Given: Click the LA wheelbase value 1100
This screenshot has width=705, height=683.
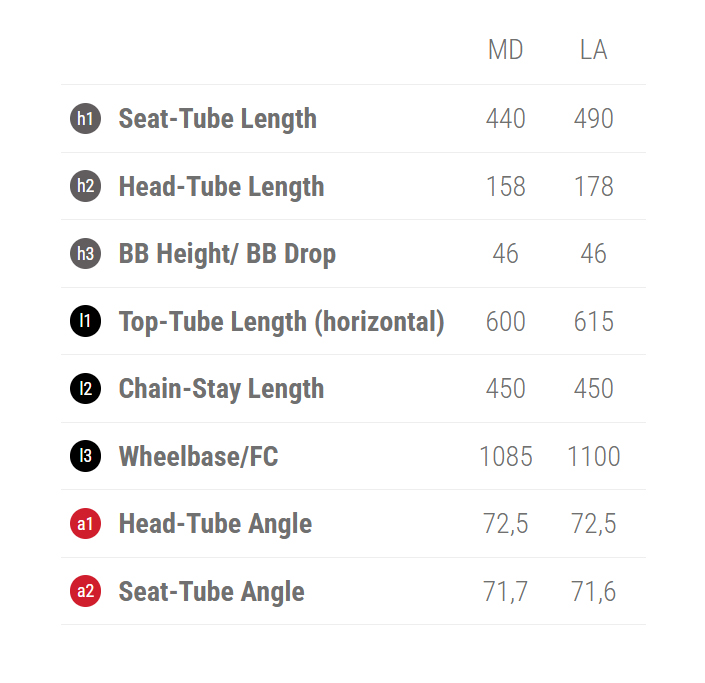Looking at the screenshot, I should tap(593, 457).
